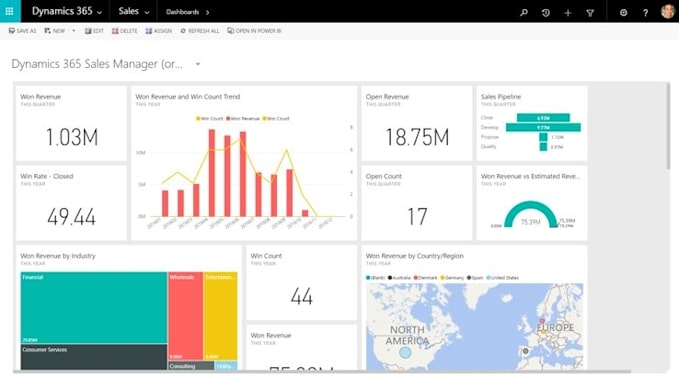Click Refresh All button

tap(199, 31)
